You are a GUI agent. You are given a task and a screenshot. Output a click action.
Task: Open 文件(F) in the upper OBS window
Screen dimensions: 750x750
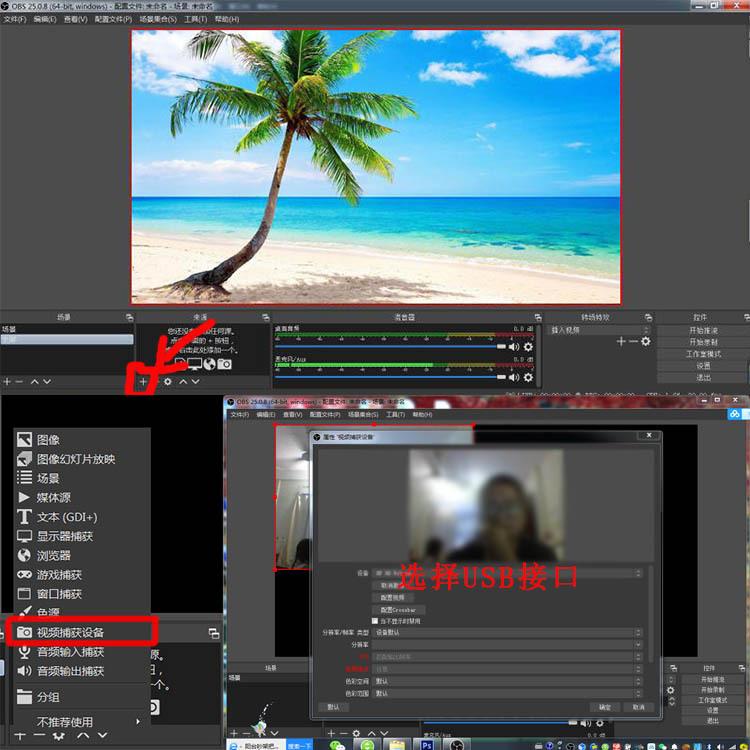(15, 19)
